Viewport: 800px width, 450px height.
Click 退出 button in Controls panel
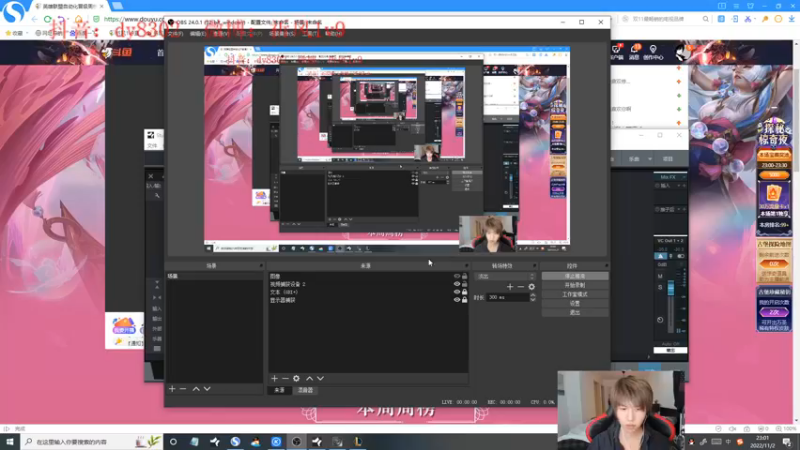click(x=575, y=312)
